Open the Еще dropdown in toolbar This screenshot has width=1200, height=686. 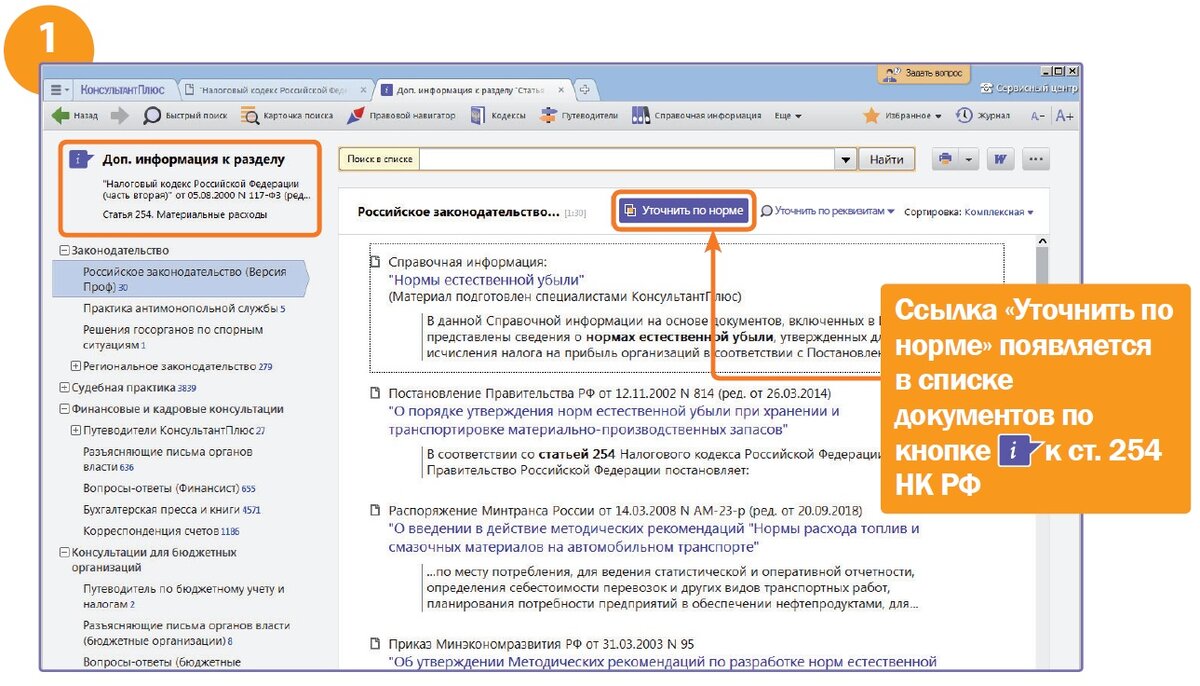[788, 116]
